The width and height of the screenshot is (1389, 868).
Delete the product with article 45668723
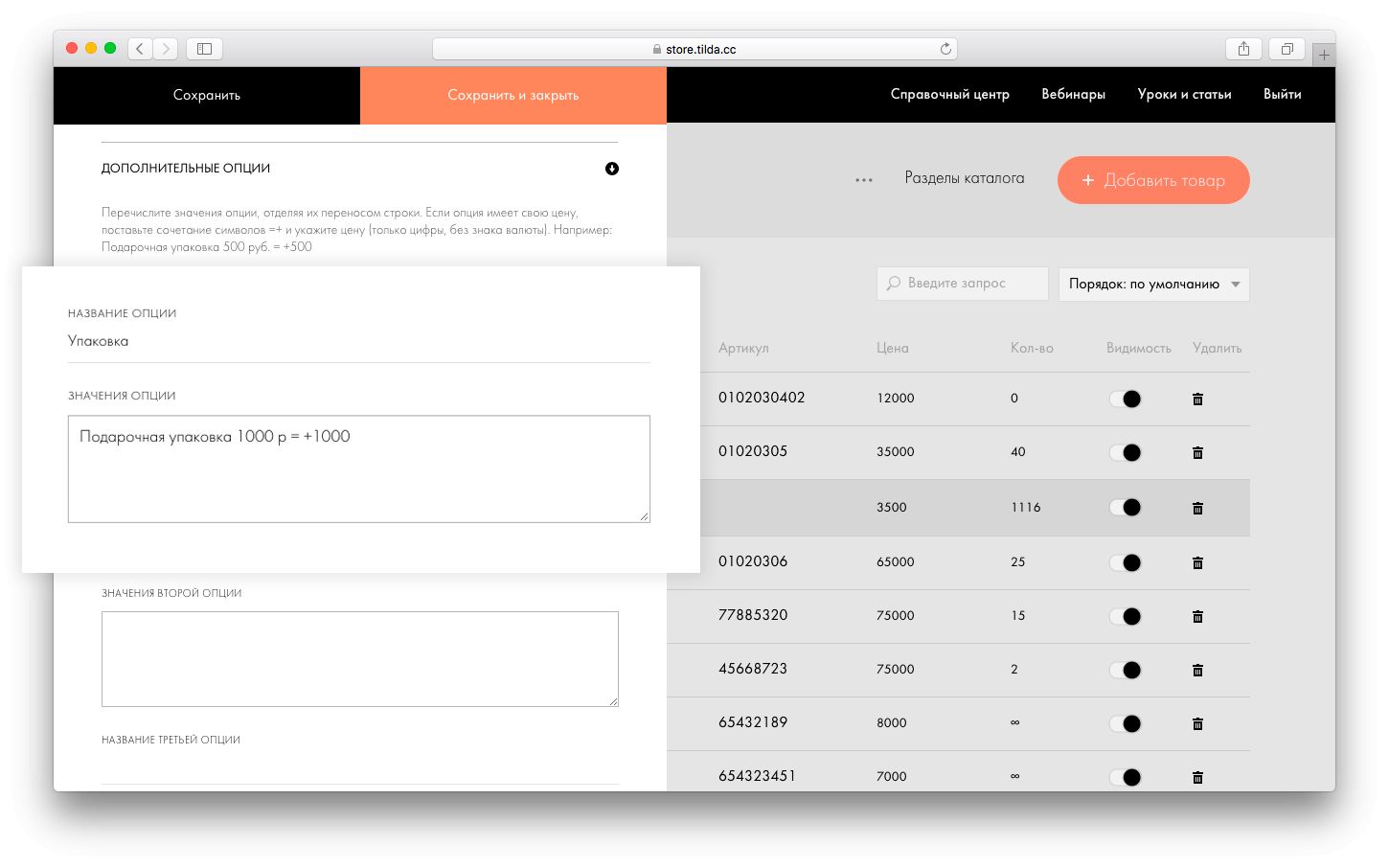[x=1197, y=670]
